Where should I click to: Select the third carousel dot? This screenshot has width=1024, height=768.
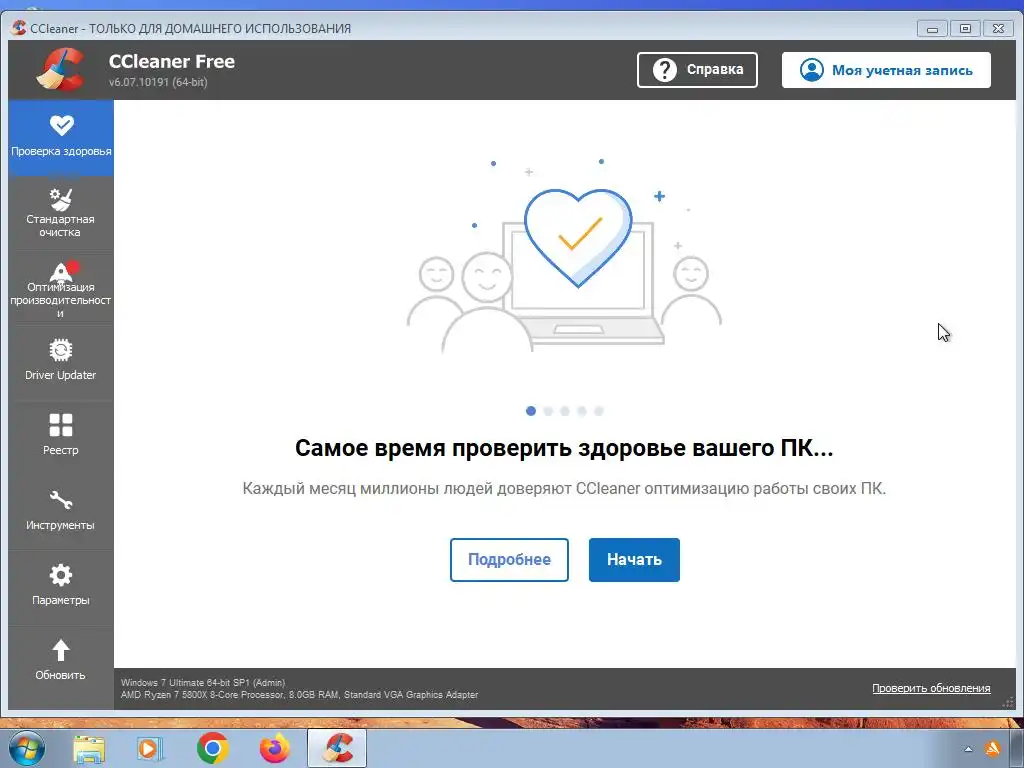click(x=565, y=411)
